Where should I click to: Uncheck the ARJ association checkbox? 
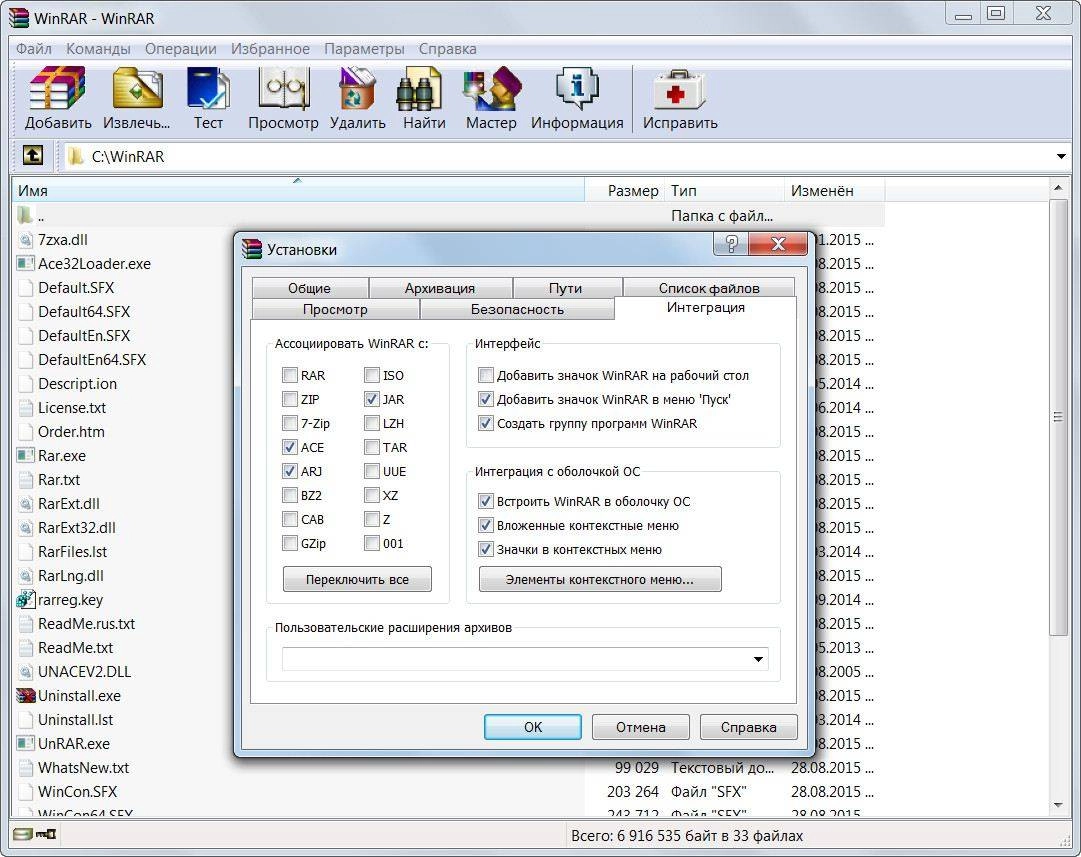point(290,472)
